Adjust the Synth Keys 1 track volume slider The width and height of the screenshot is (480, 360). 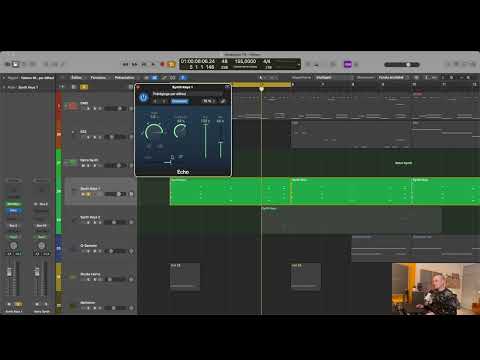point(115,194)
